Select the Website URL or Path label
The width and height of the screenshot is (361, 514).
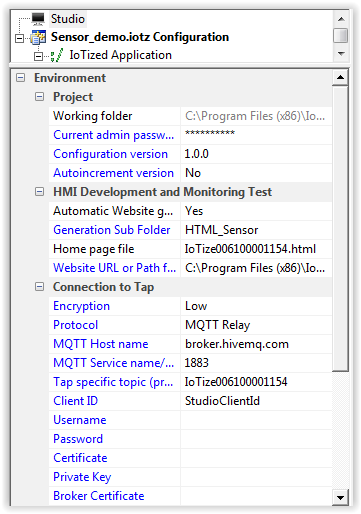tap(114, 268)
